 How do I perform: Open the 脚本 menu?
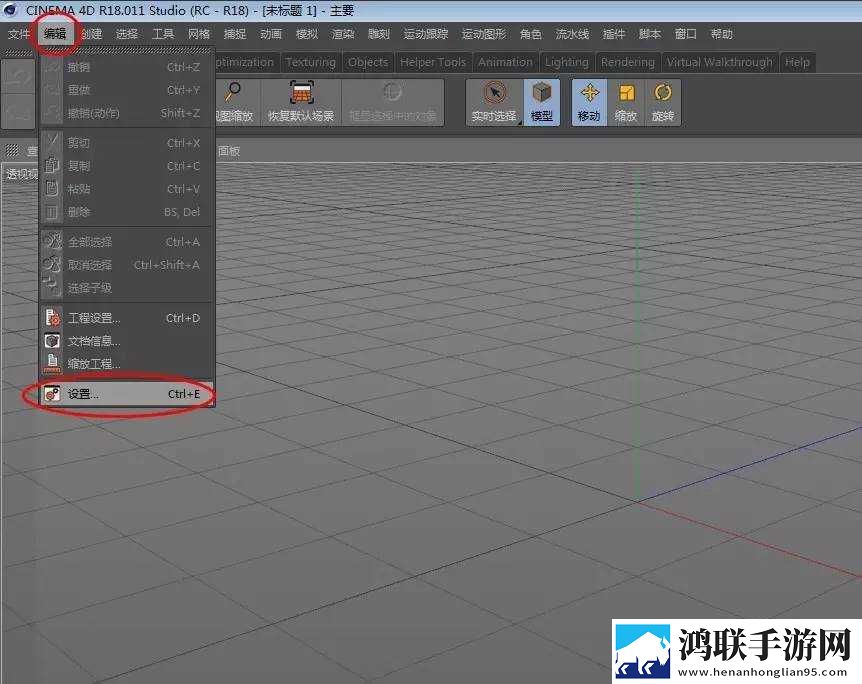coord(650,34)
